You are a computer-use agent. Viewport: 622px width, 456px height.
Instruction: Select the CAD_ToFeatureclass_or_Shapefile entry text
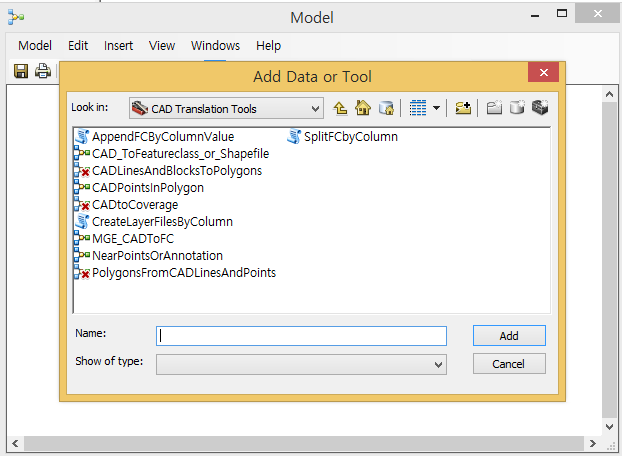(180, 154)
